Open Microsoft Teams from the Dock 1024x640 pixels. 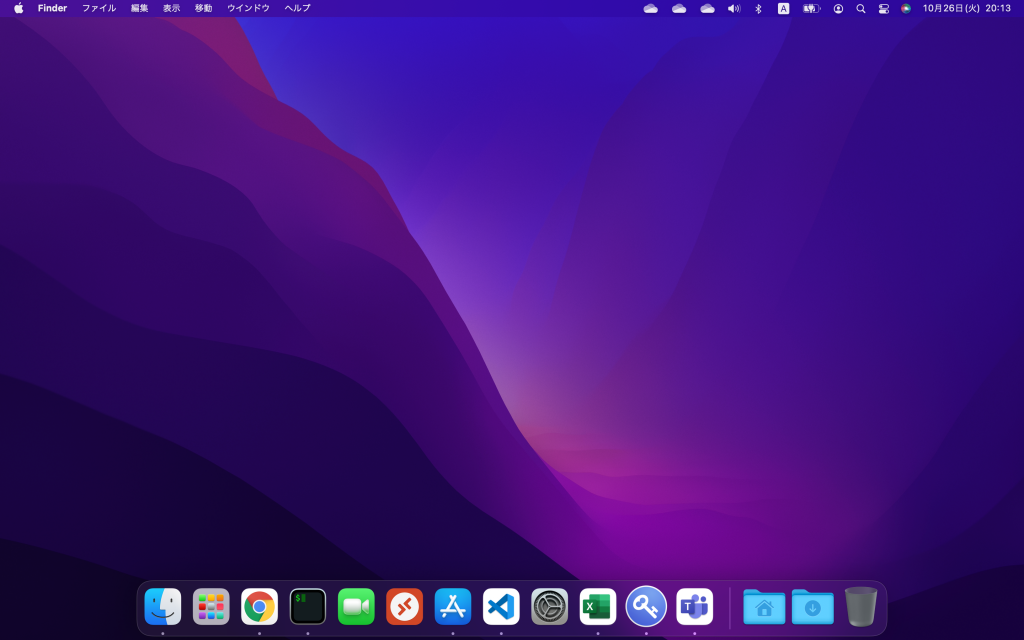pos(694,606)
